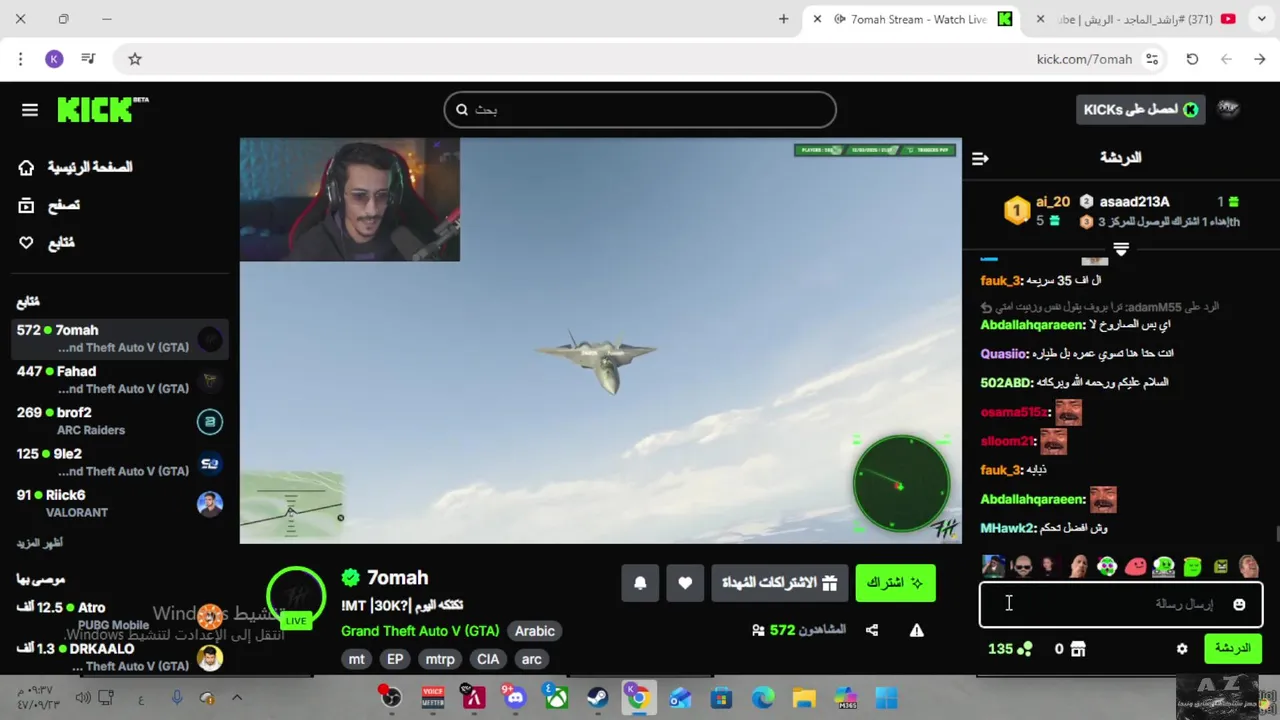This screenshot has height=720, width=1280.
Task: Click the green Subscribe button
Action: coord(896,583)
